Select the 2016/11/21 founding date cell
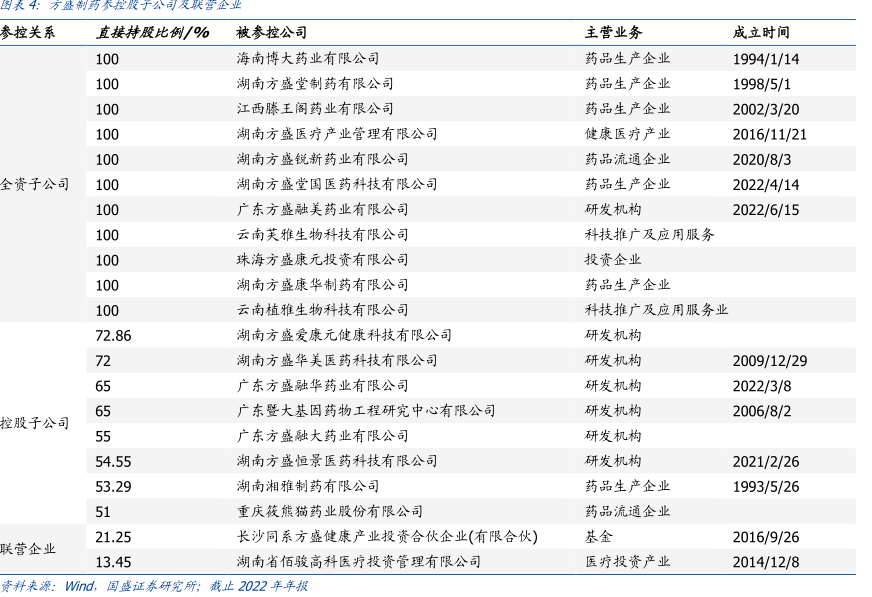This screenshot has width=872, height=597. point(769,134)
